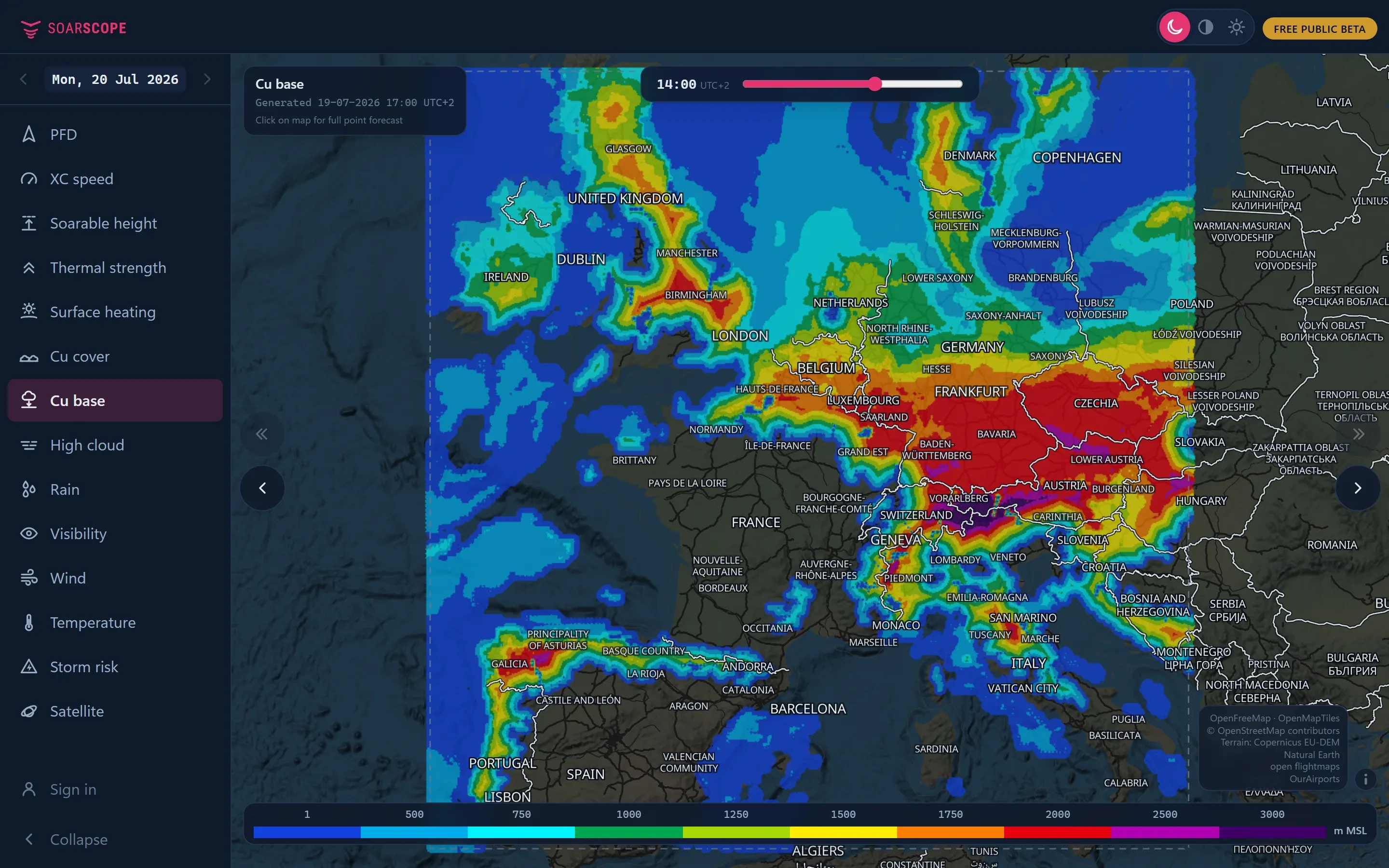Screen dimensions: 1389x868
Task: Click the SoarScope logo icon
Action: (30, 28)
